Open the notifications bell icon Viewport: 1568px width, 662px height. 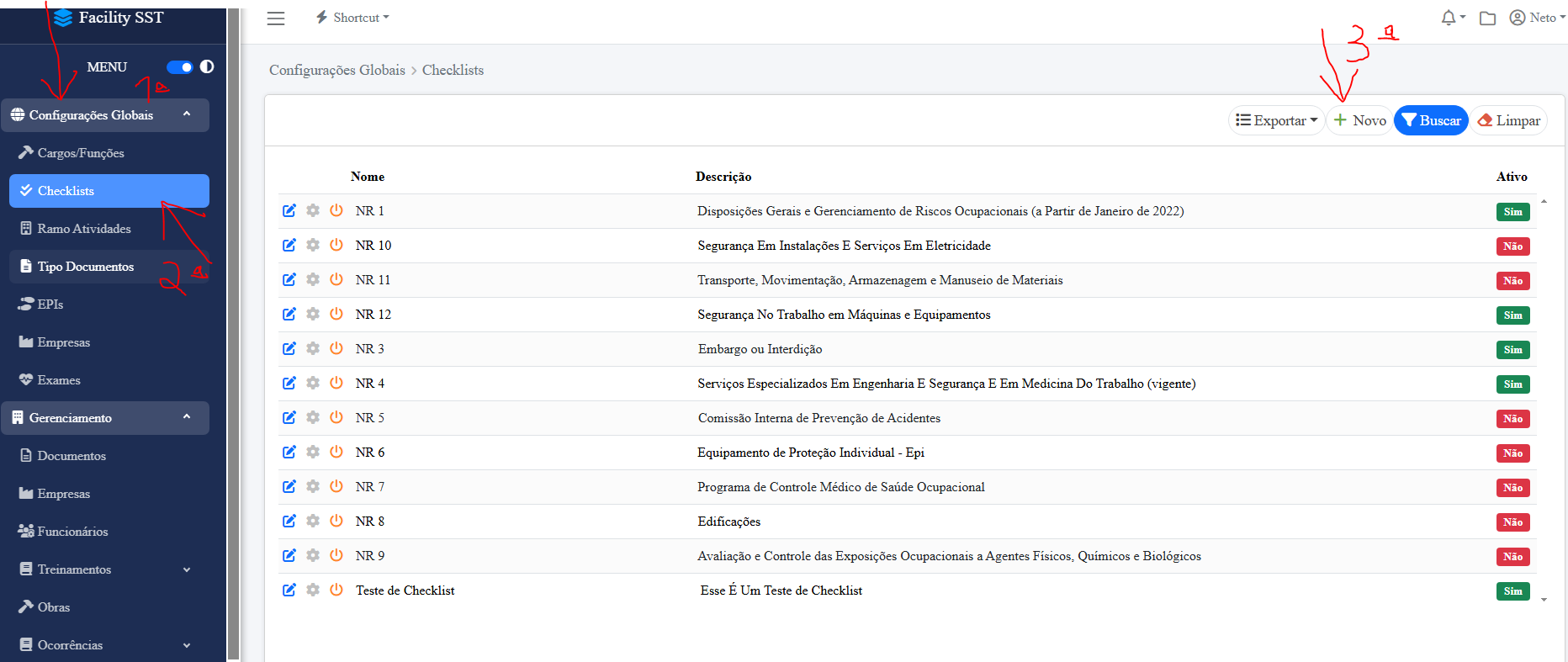click(1449, 18)
